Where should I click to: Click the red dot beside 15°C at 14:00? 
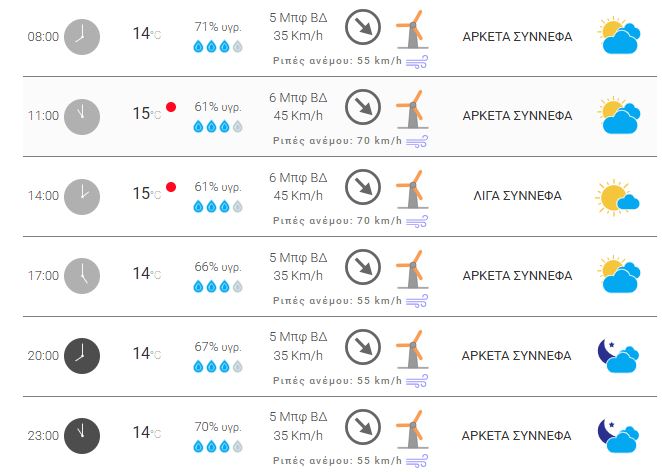171,187
